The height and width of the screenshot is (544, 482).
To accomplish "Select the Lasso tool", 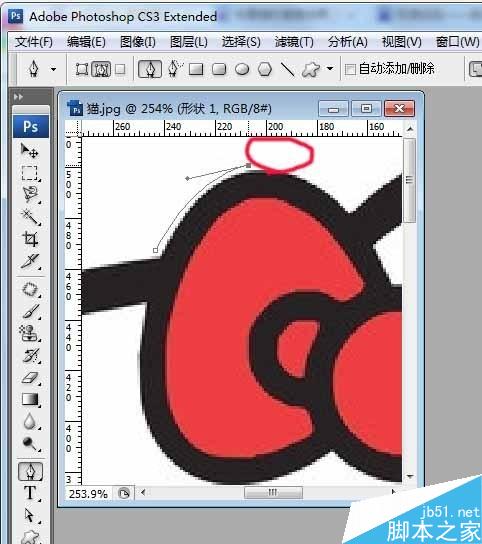I will (x=30, y=194).
